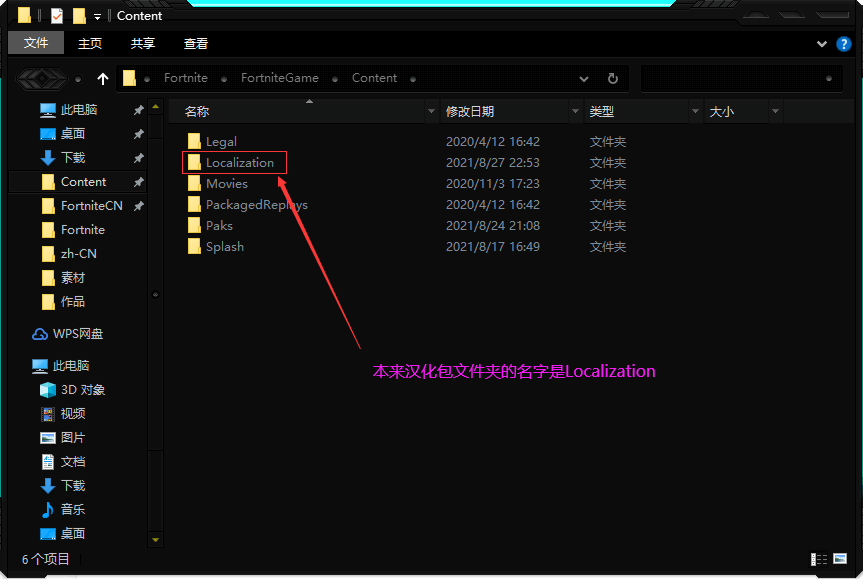Image resolution: width=863 pixels, height=579 pixels.
Task: Refresh the current folder view
Action: 613,79
